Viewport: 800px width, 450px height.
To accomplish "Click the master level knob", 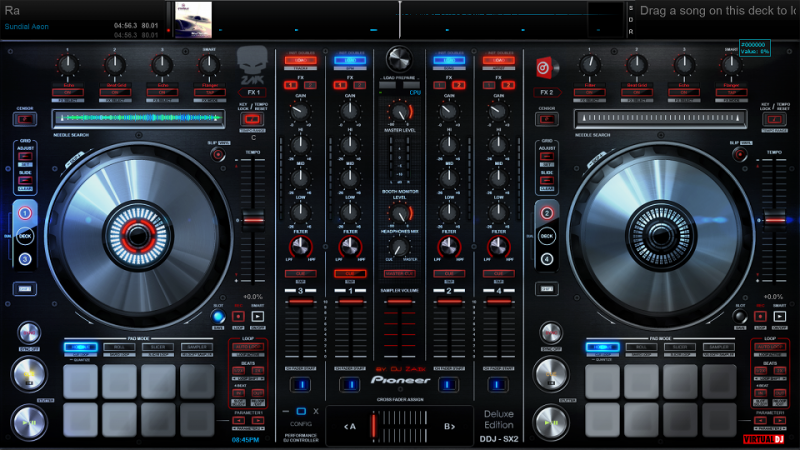I will 399,112.
